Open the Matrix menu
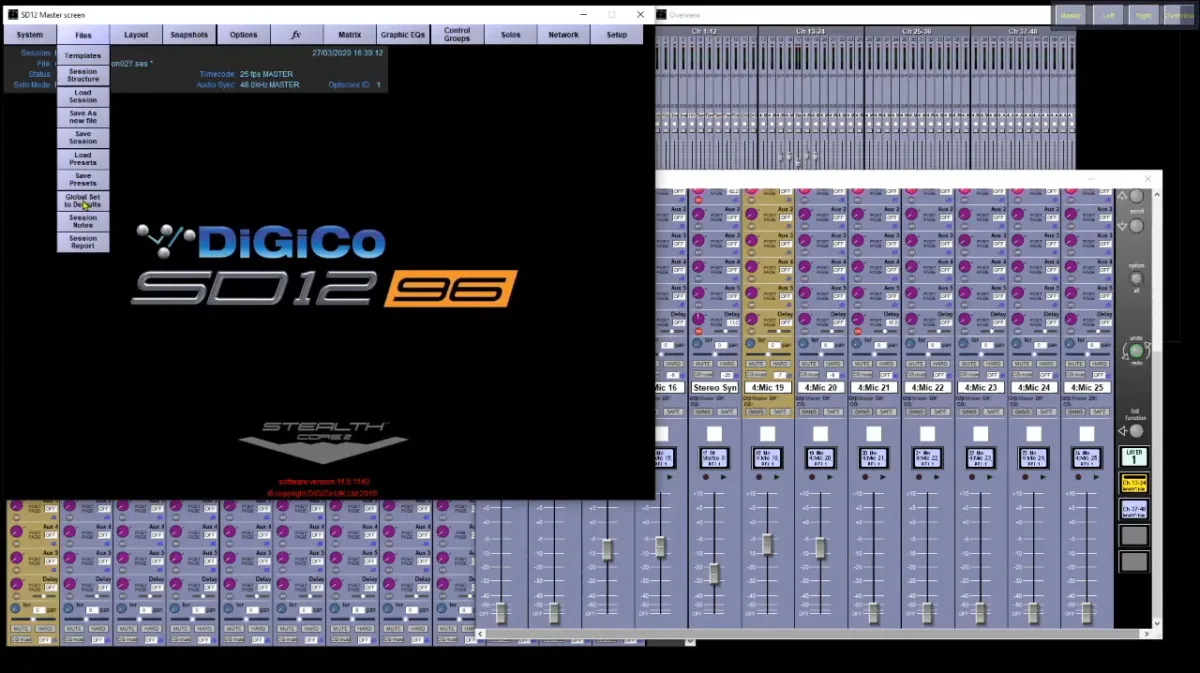The height and width of the screenshot is (673, 1200). (x=350, y=35)
